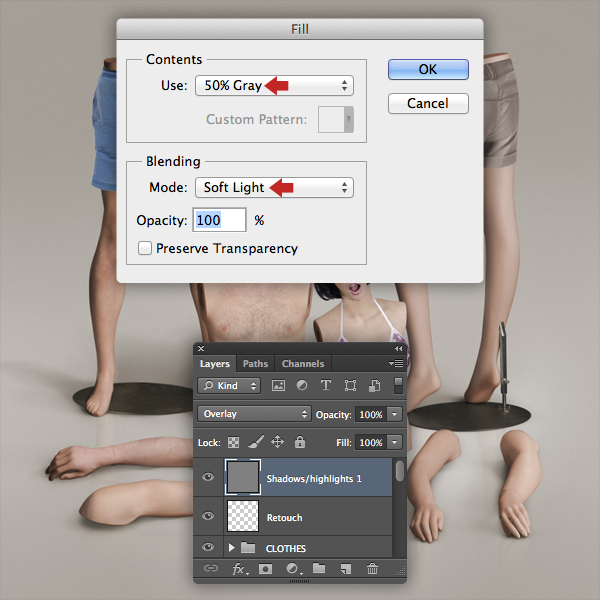Screen dimensions: 600x600
Task: Create a new layer
Action: coord(346,569)
